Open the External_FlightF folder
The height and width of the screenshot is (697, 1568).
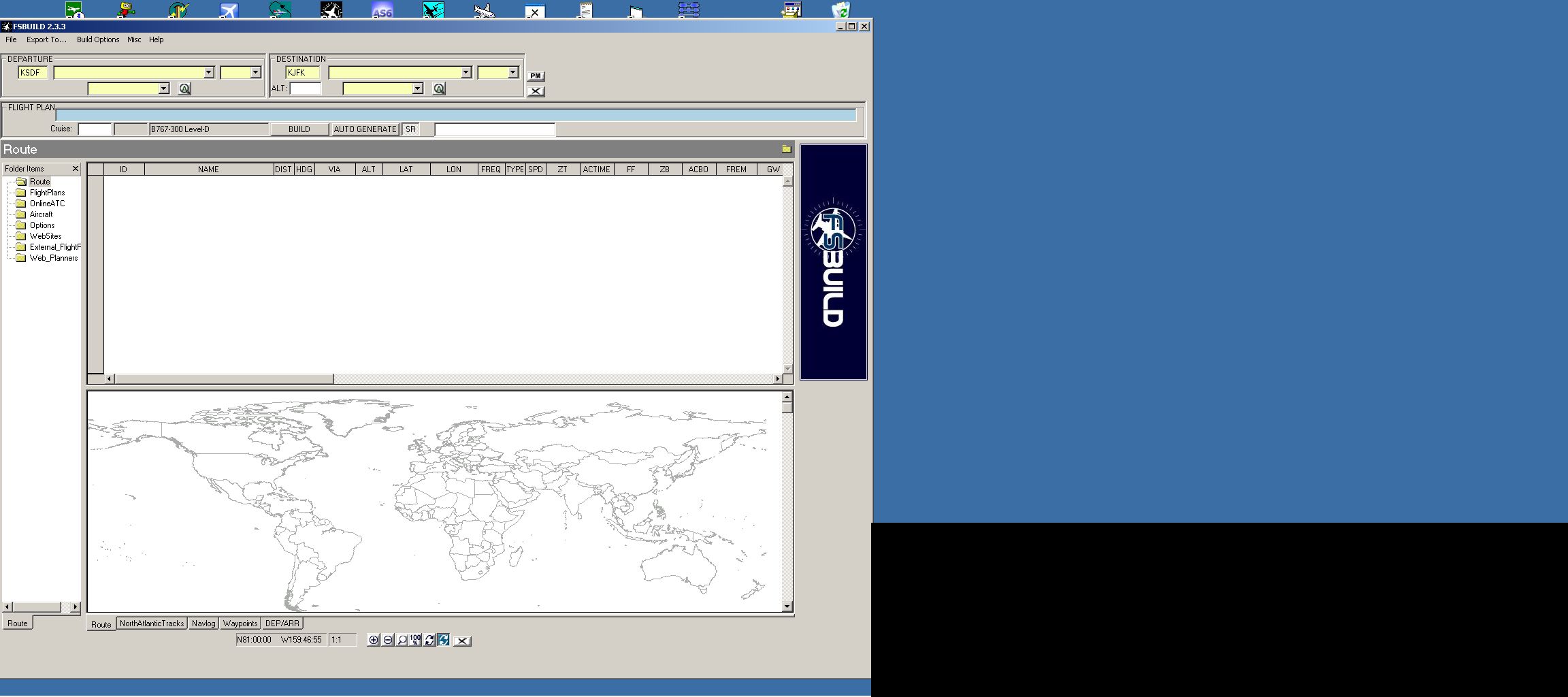point(55,247)
